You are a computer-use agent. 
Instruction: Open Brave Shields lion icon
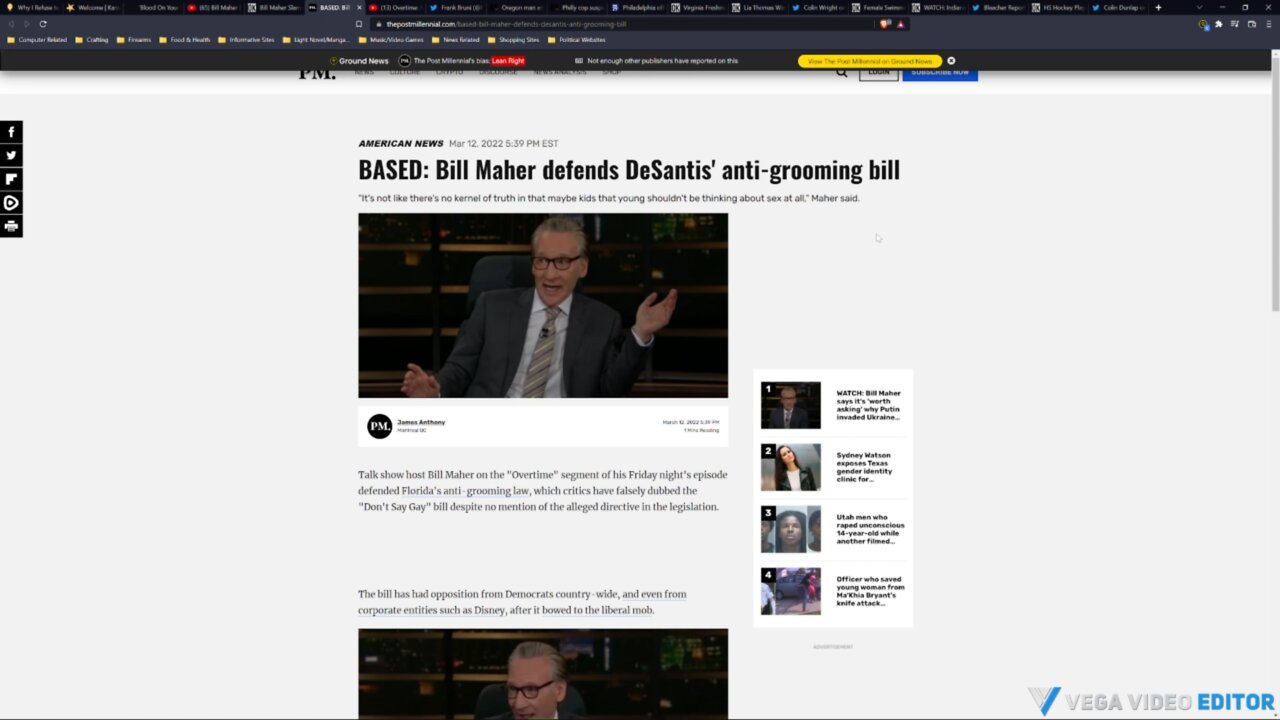[x=885, y=24]
